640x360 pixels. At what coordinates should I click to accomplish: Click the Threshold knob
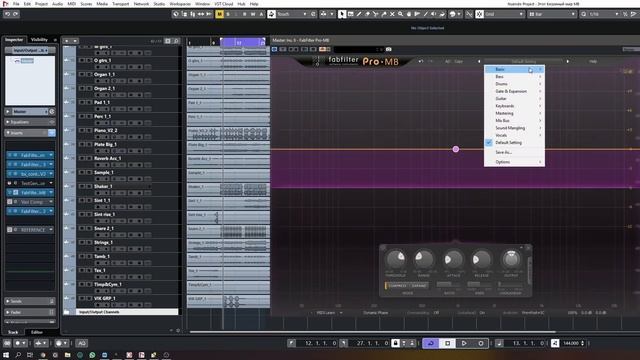click(x=396, y=259)
